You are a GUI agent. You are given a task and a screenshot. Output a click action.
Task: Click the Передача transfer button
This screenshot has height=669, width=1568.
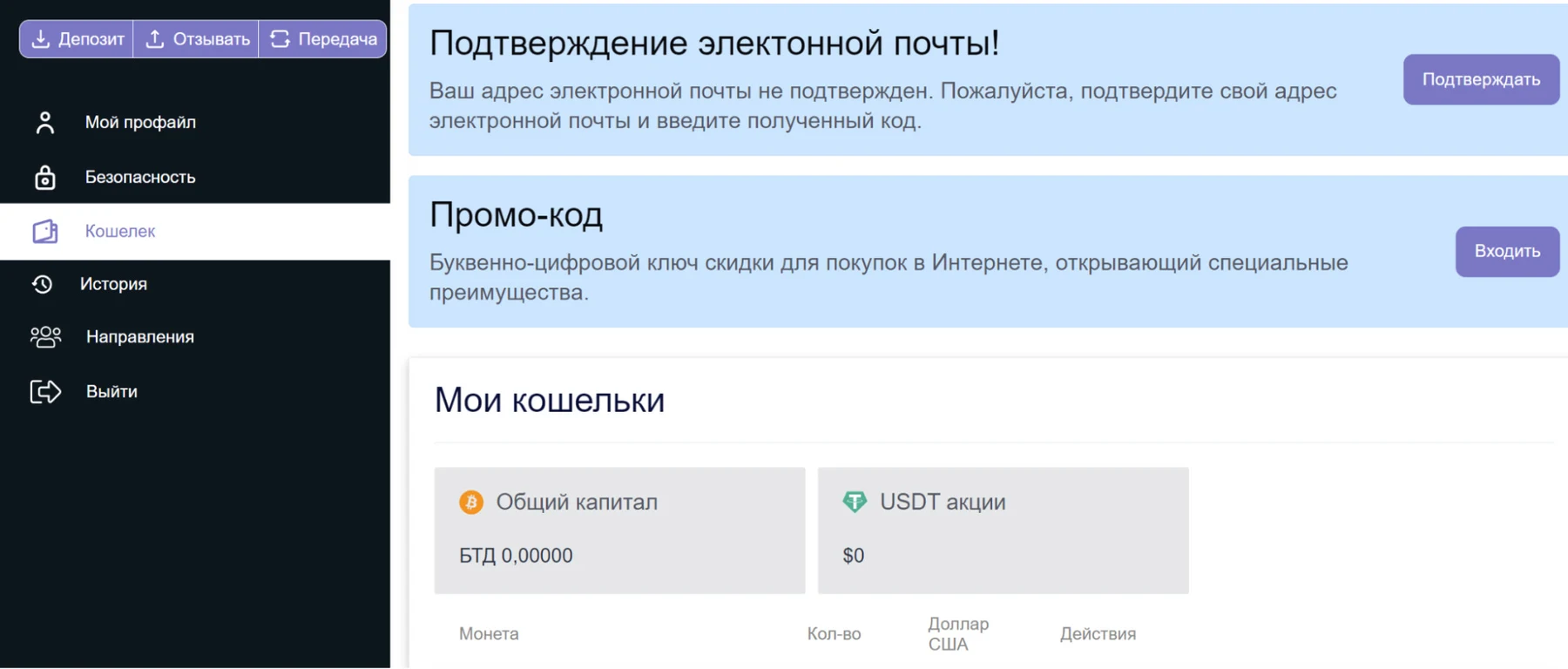tap(322, 39)
